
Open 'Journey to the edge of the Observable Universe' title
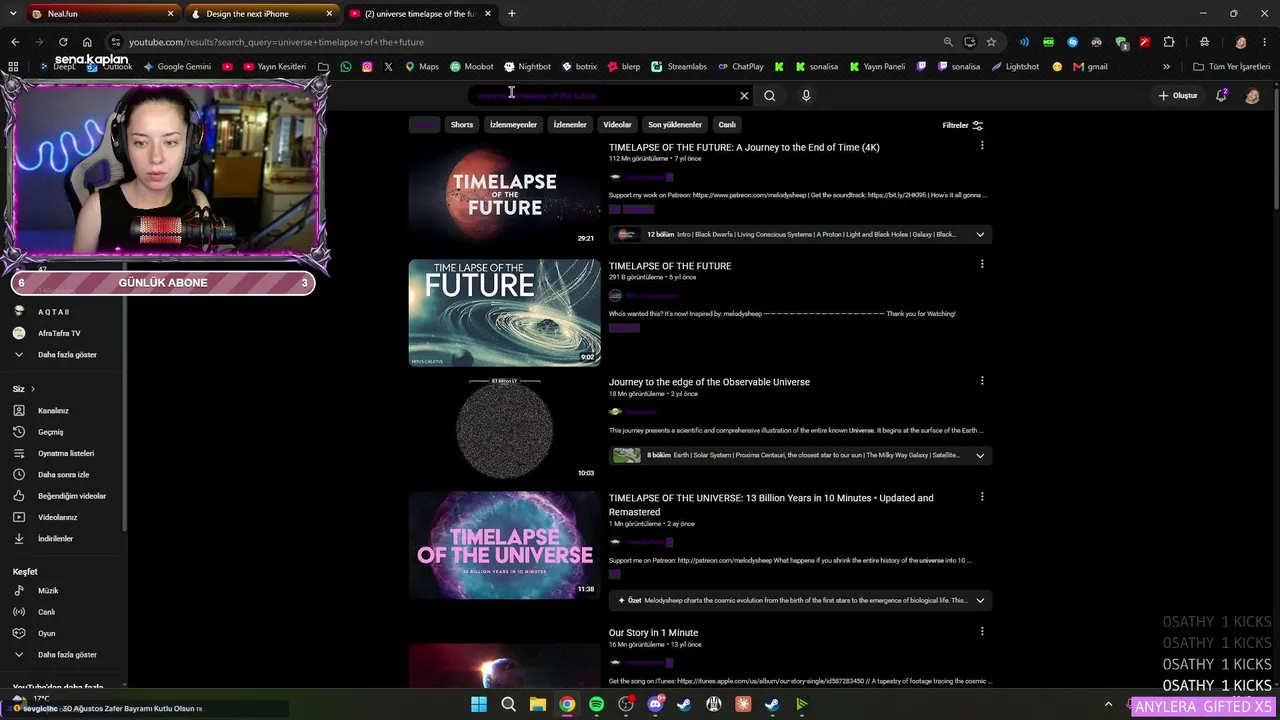pyautogui.click(x=709, y=382)
